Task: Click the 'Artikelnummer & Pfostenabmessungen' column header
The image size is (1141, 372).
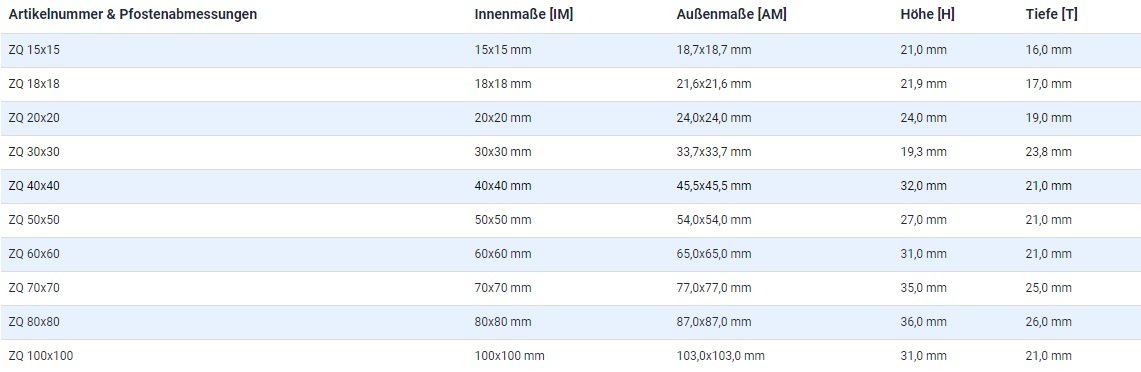Action: point(132,15)
